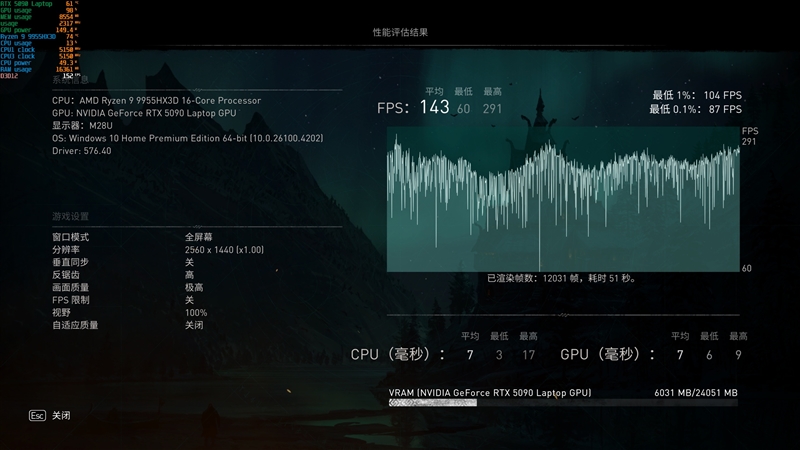Select the 性能评估结果 title heading
This screenshot has height=450, width=800.
point(400,32)
